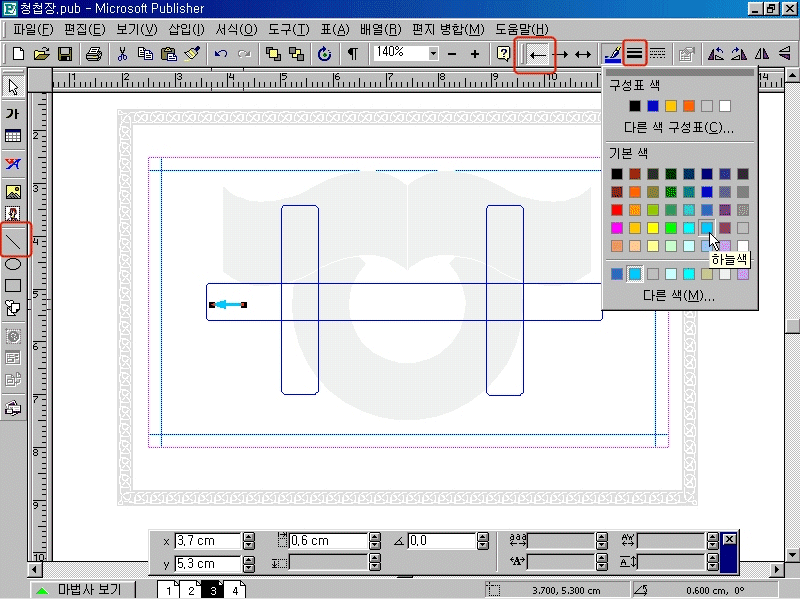Go to page 1 tab

point(168,590)
